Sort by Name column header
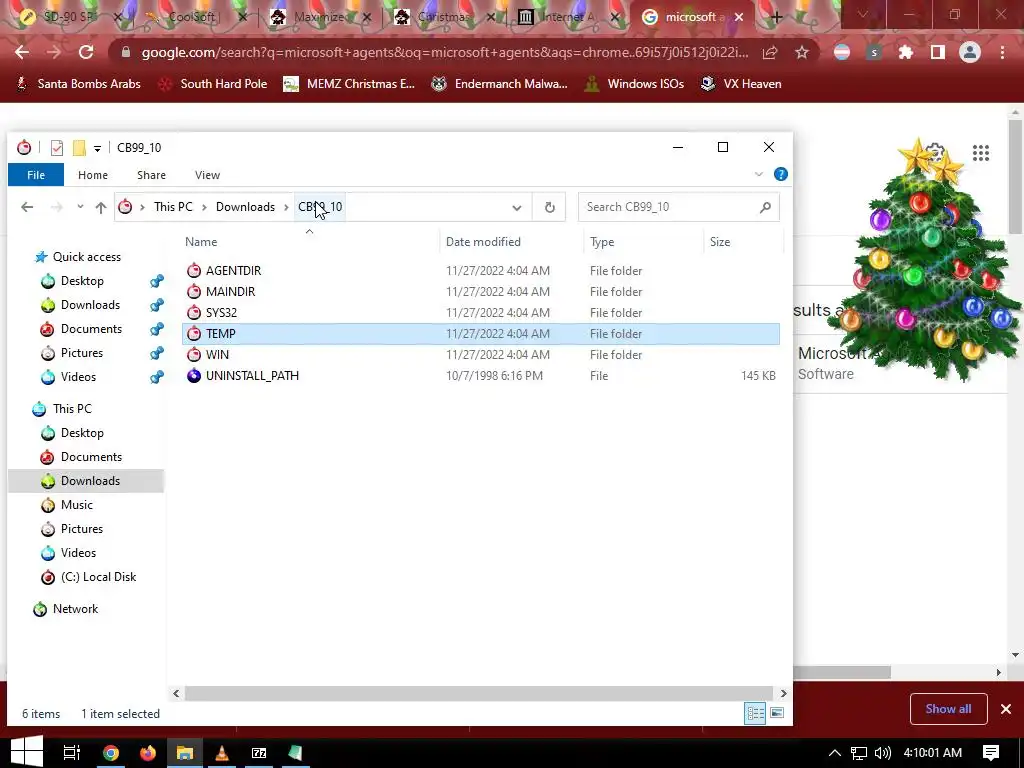Screen dimensions: 1024x768 click(200, 242)
